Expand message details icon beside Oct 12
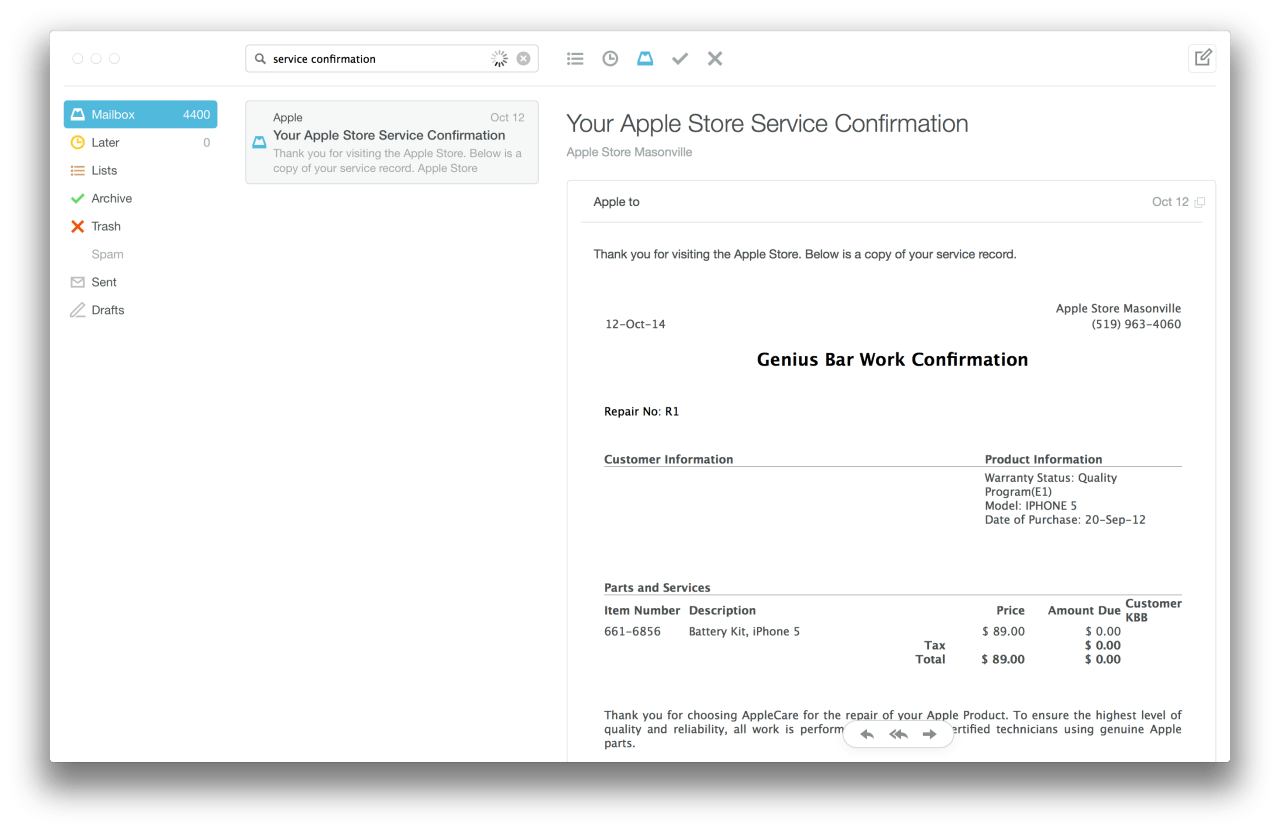The width and height of the screenshot is (1280, 831). point(1200,202)
